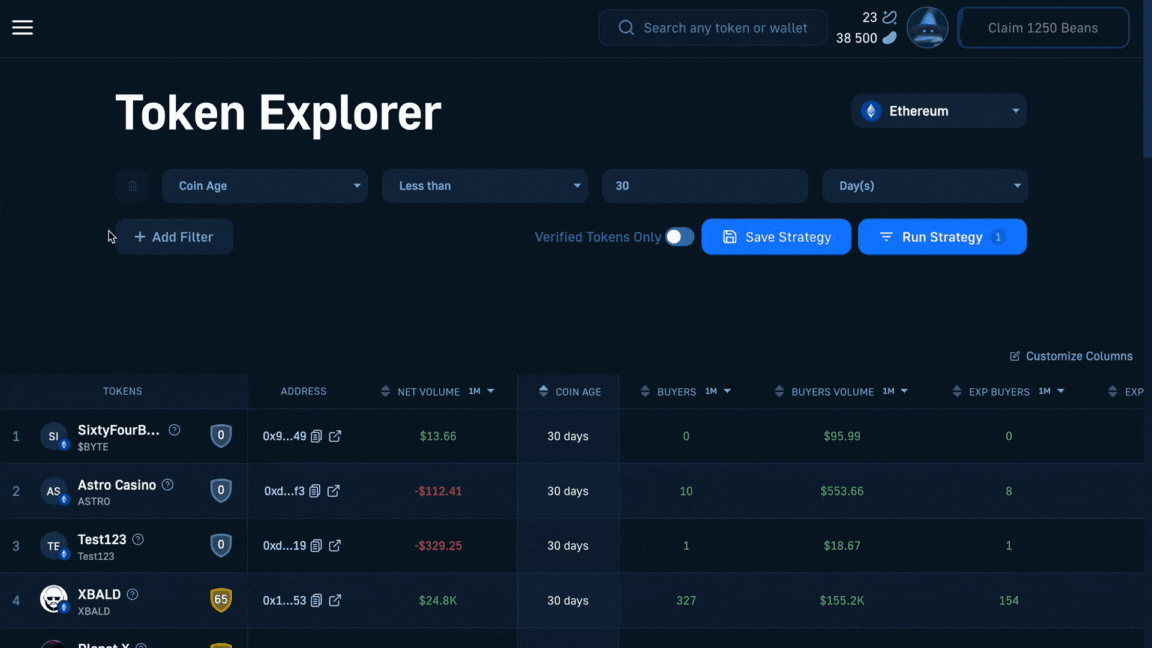Image resolution: width=1152 pixels, height=648 pixels.
Task: Open the Ethereum network dropdown
Action: click(939, 111)
